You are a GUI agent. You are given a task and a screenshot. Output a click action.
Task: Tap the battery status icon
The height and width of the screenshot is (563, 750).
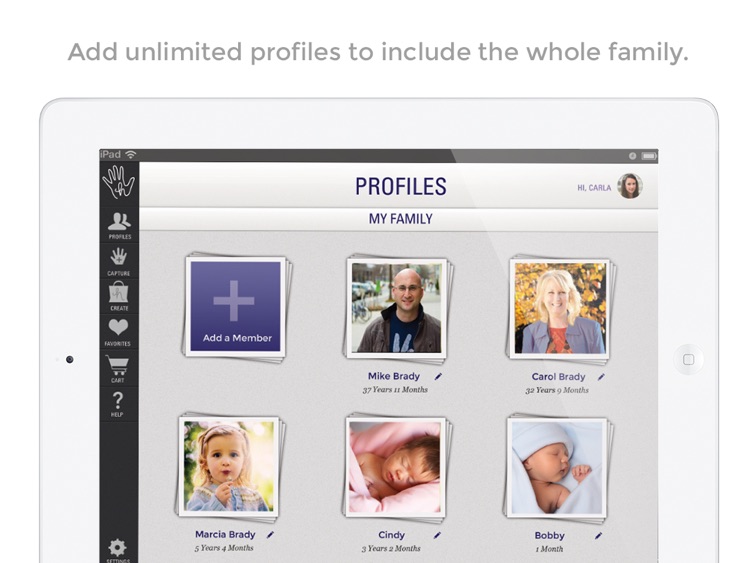pyautogui.click(x=649, y=156)
